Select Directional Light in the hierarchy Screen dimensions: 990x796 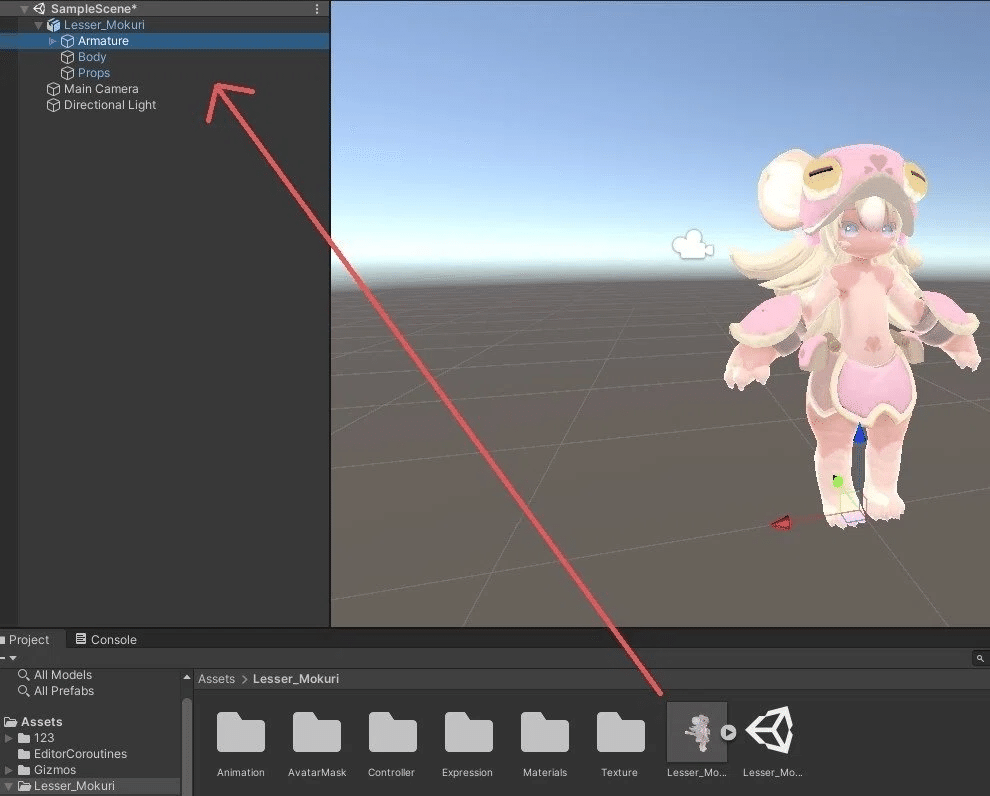164,105
